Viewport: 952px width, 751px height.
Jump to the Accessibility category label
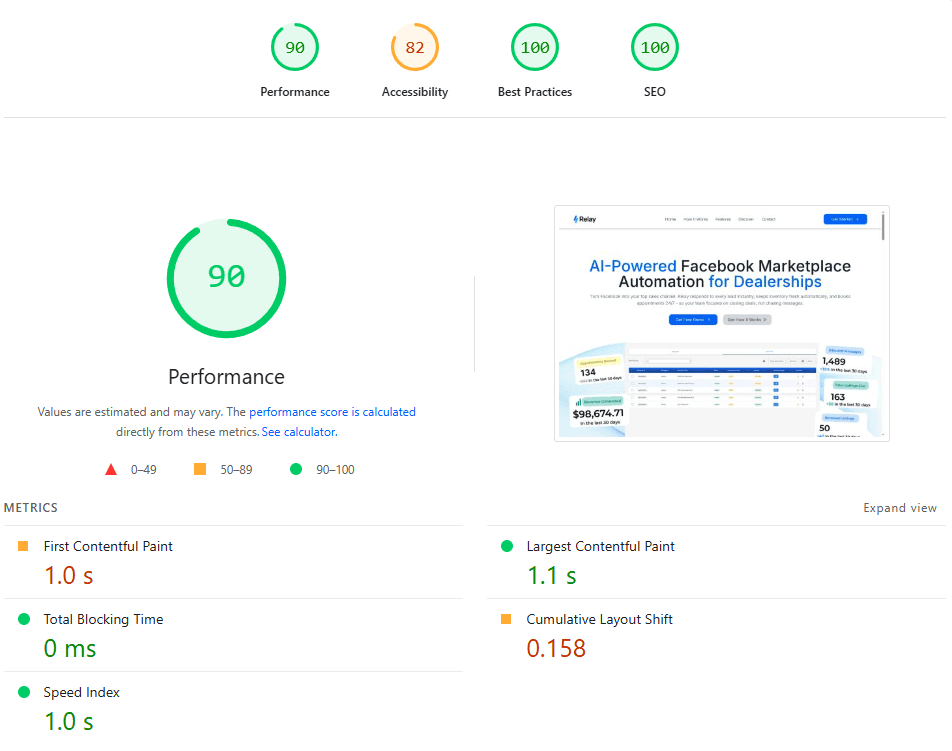(415, 92)
